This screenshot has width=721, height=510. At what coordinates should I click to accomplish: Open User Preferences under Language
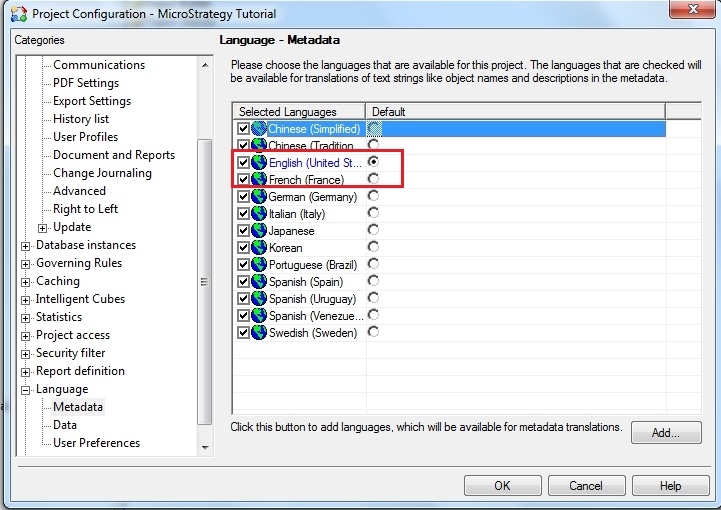click(x=97, y=442)
